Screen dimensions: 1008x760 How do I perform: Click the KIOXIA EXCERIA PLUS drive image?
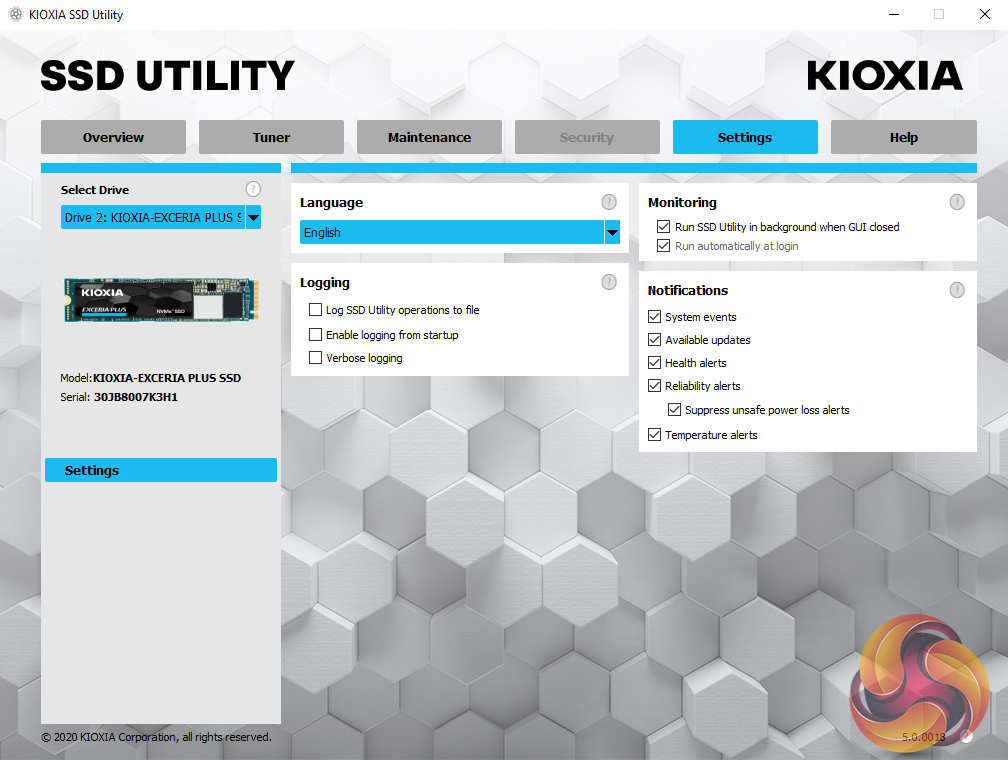click(x=161, y=299)
